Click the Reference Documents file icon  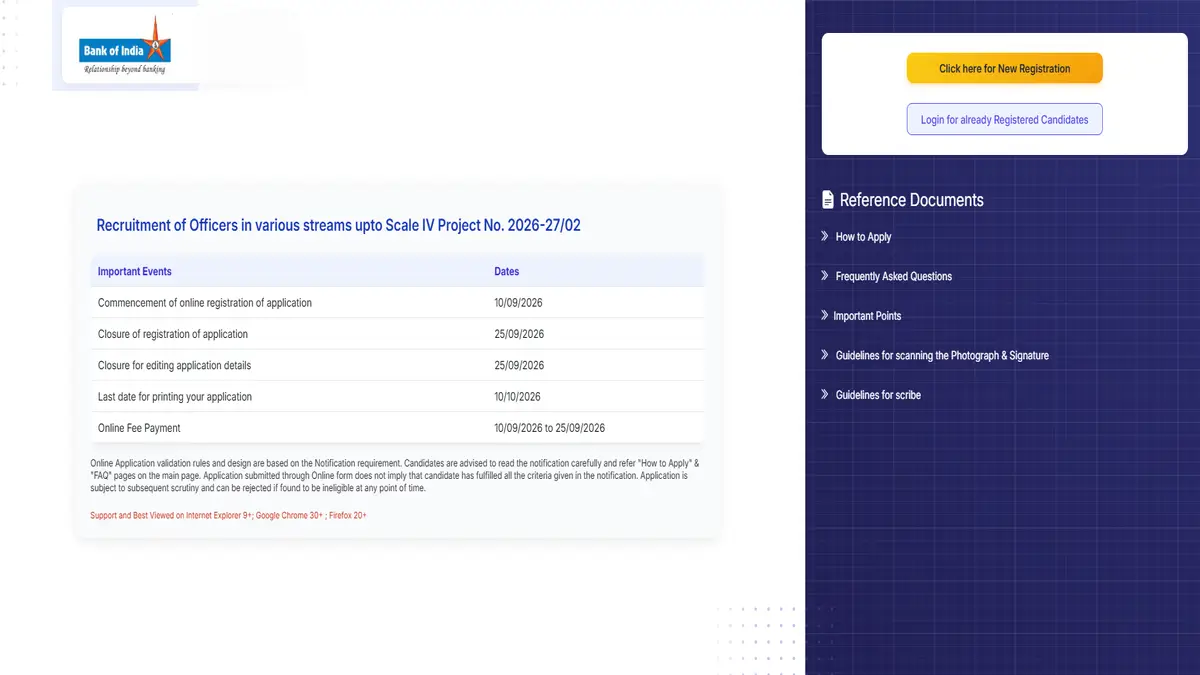(828, 200)
